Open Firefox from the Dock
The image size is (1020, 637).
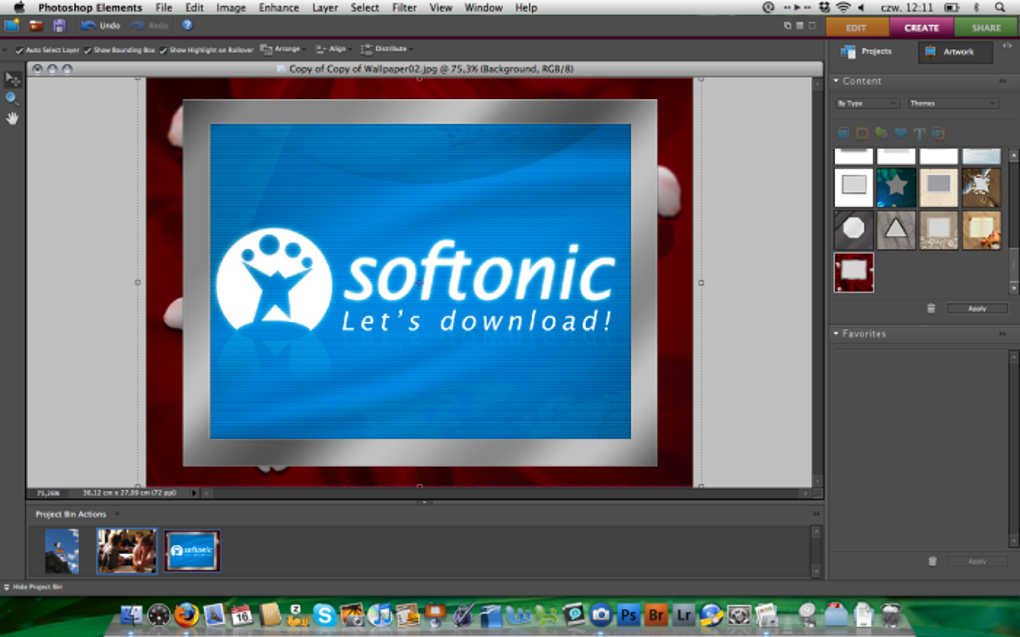click(187, 615)
